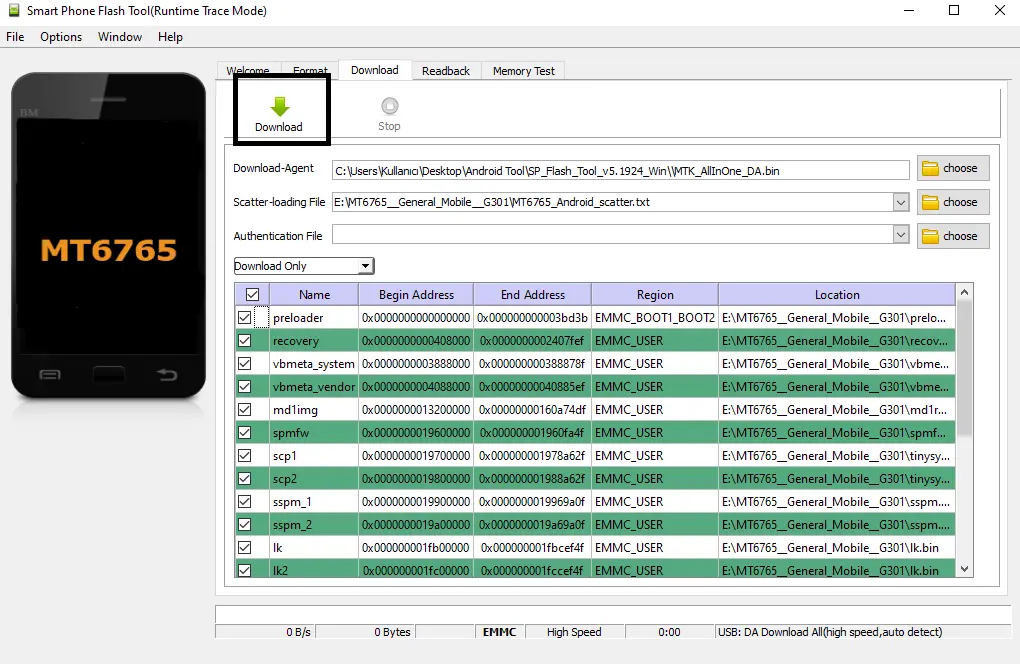This screenshot has height=664, width=1020.
Task: Open the File menu
Action: pyautogui.click(x=15, y=37)
